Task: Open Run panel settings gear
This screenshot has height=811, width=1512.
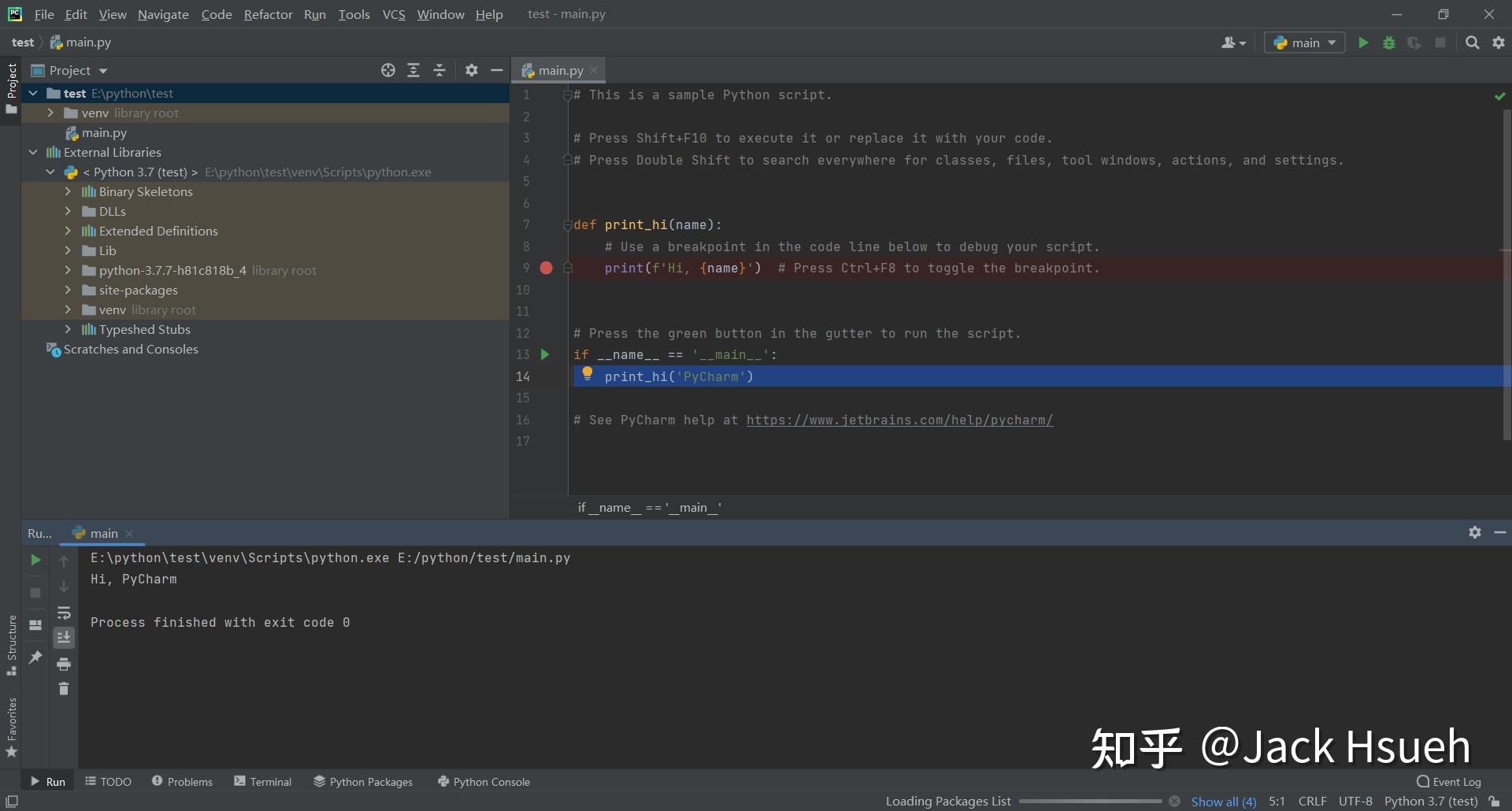Action: pyautogui.click(x=1474, y=532)
